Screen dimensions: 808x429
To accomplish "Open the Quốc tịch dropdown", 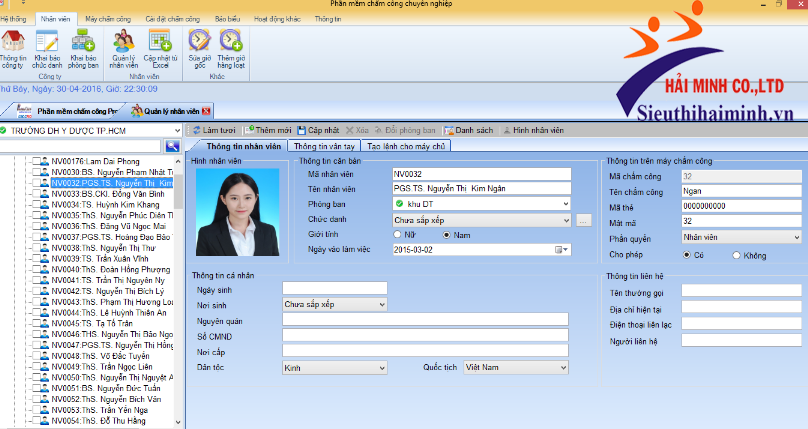I will [x=563, y=367].
